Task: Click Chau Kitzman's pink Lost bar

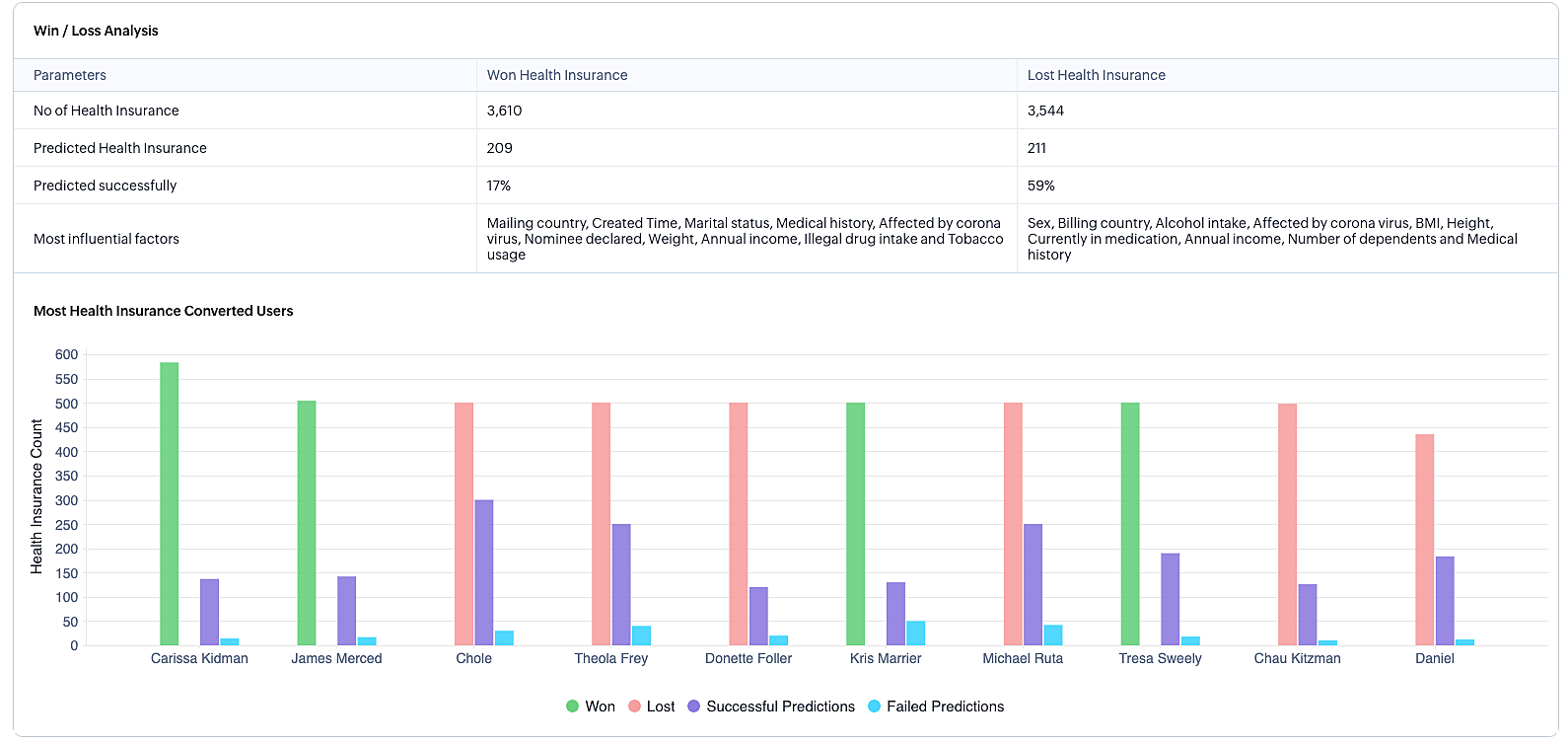Action: [1287, 525]
